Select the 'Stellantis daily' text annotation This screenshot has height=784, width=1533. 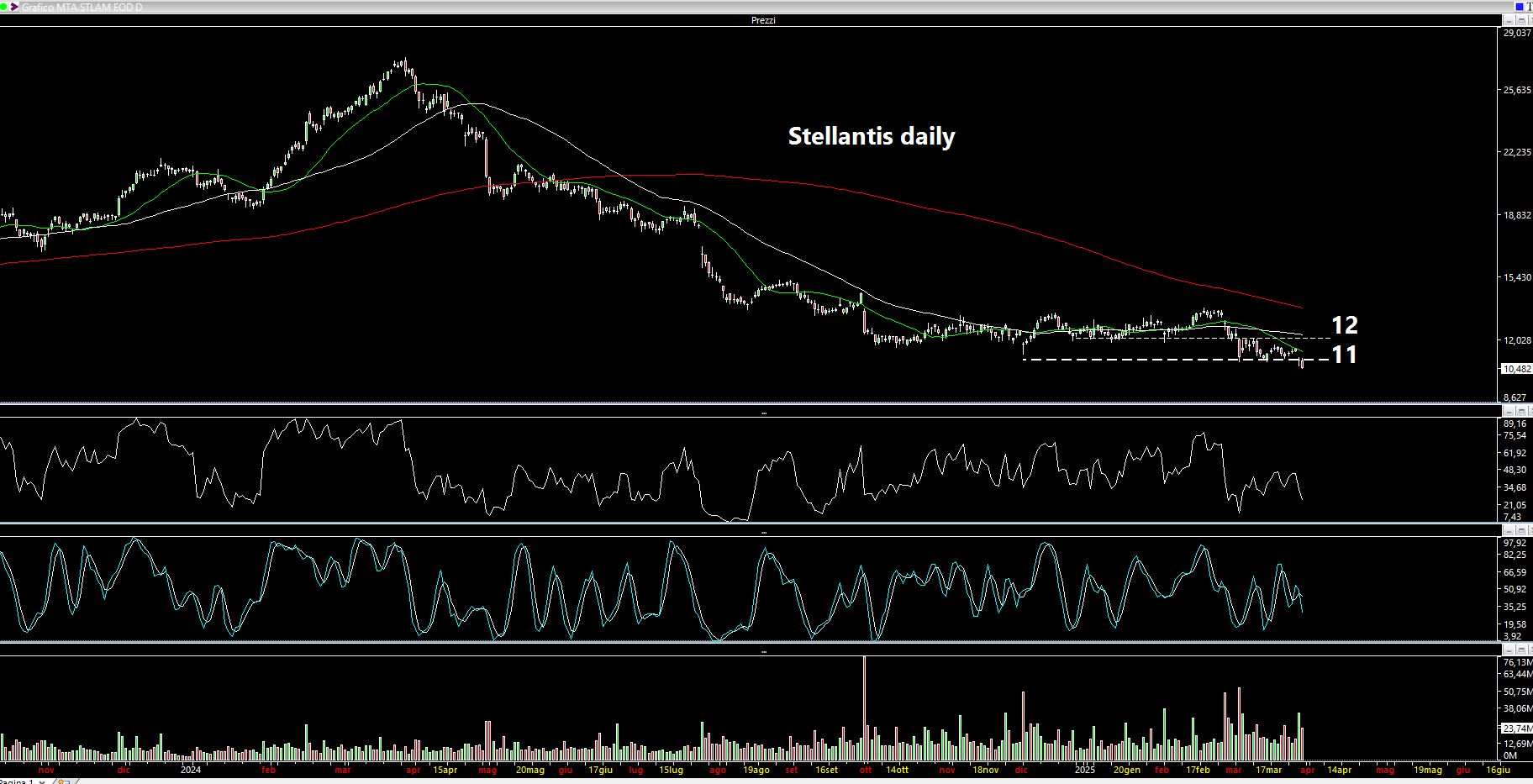871,136
